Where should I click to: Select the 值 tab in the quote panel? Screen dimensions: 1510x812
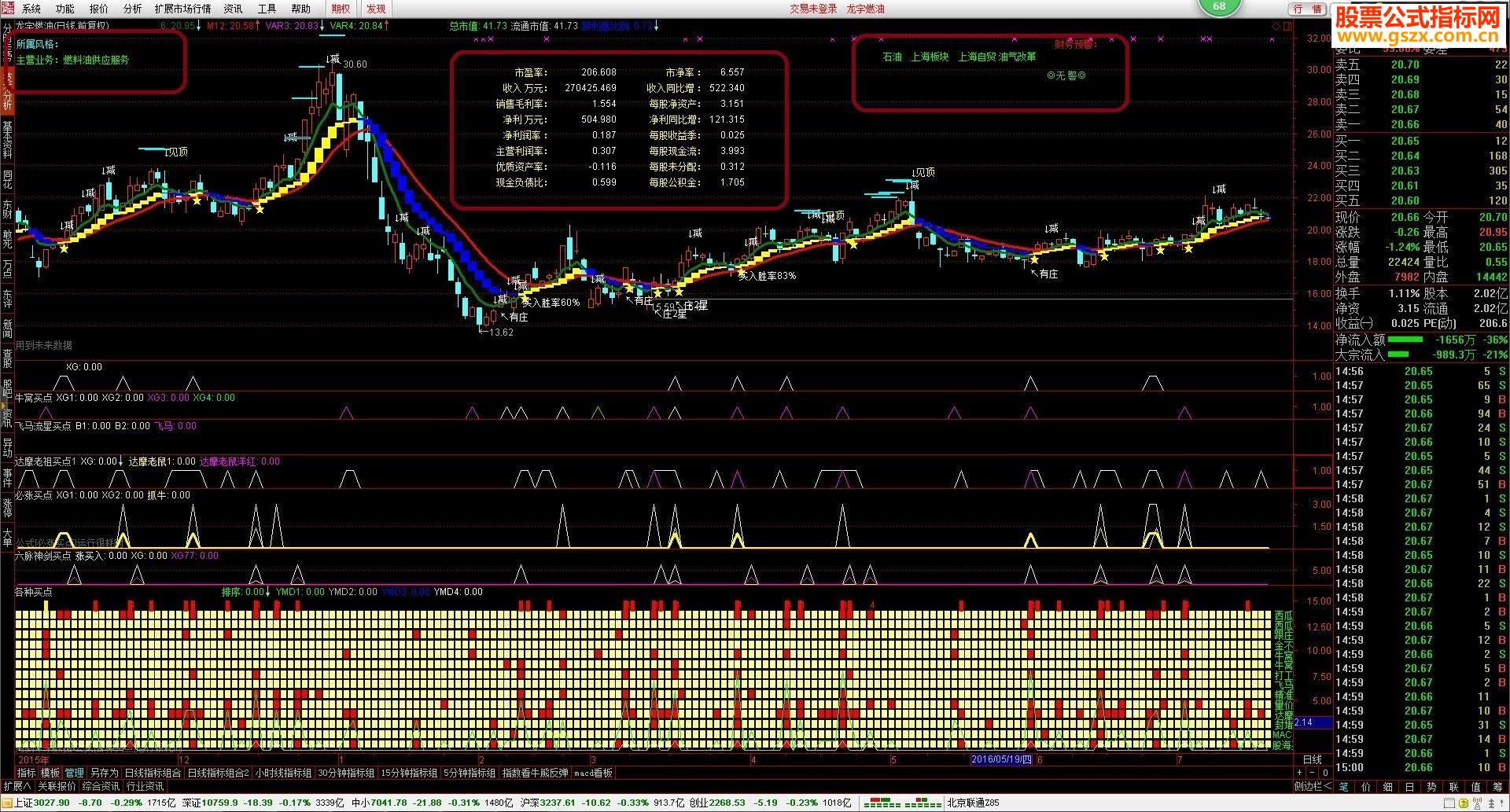(x=1475, y=787)
